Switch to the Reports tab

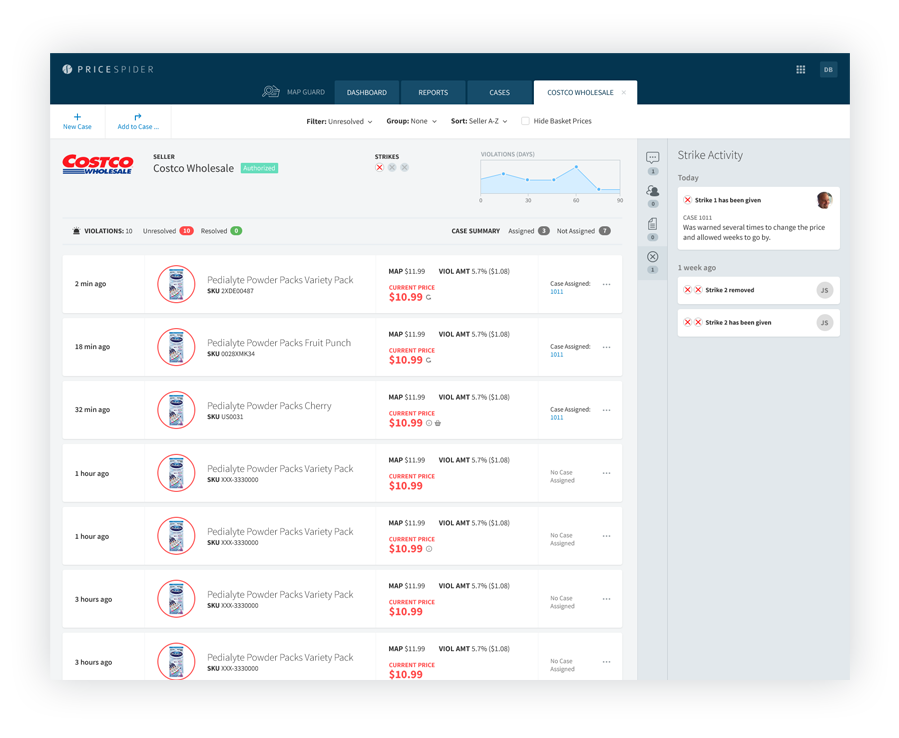[433, 92]
